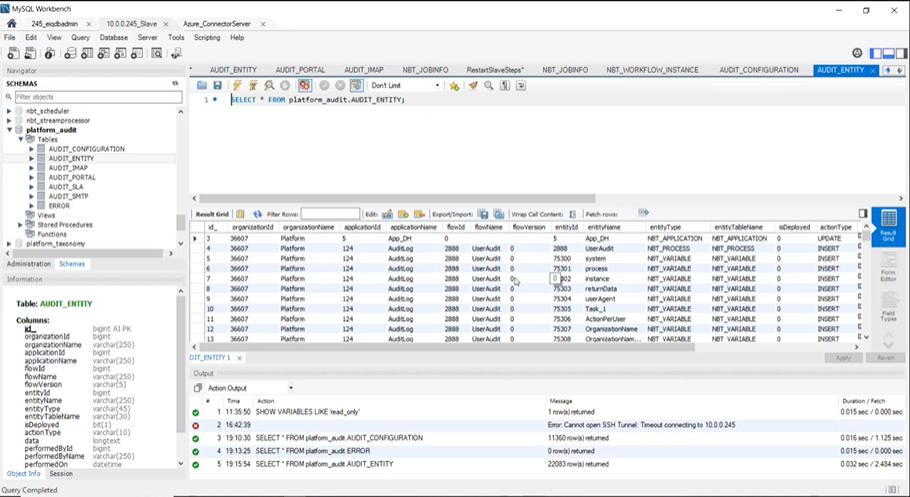The width and height of the screenshot is (910, 497).
Task: Close the AUDIT_ENTITY 1 result tab
Action: pyautogui.click(x=239, y=358)
